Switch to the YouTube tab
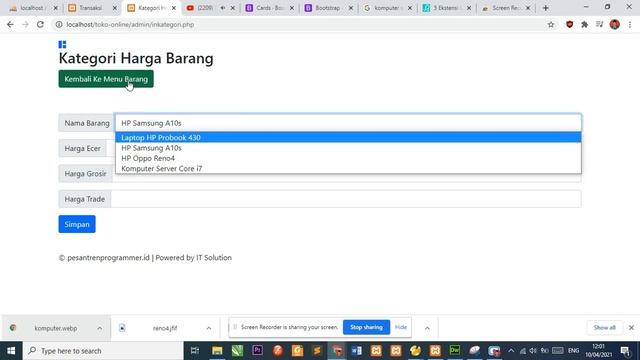 (205, 8)
